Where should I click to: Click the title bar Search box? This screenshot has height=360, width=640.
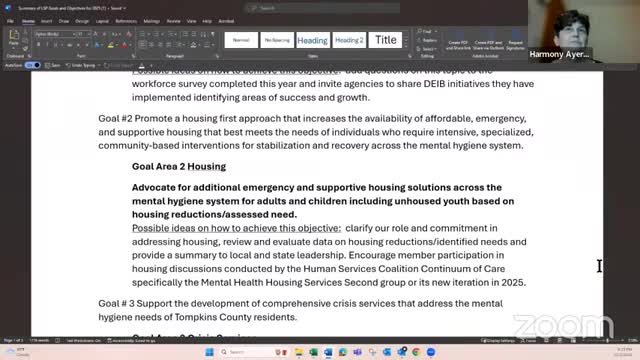tap(322, 8)
